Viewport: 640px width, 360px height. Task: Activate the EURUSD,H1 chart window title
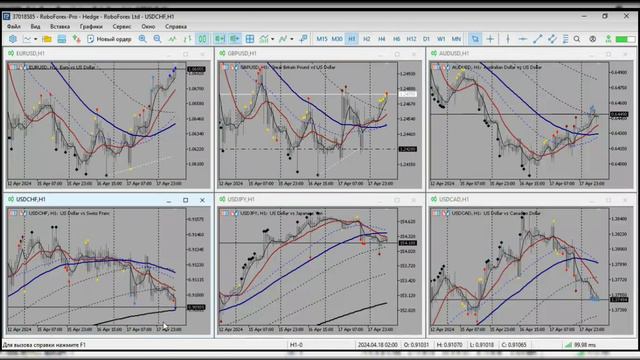click(x=31, y=53)
